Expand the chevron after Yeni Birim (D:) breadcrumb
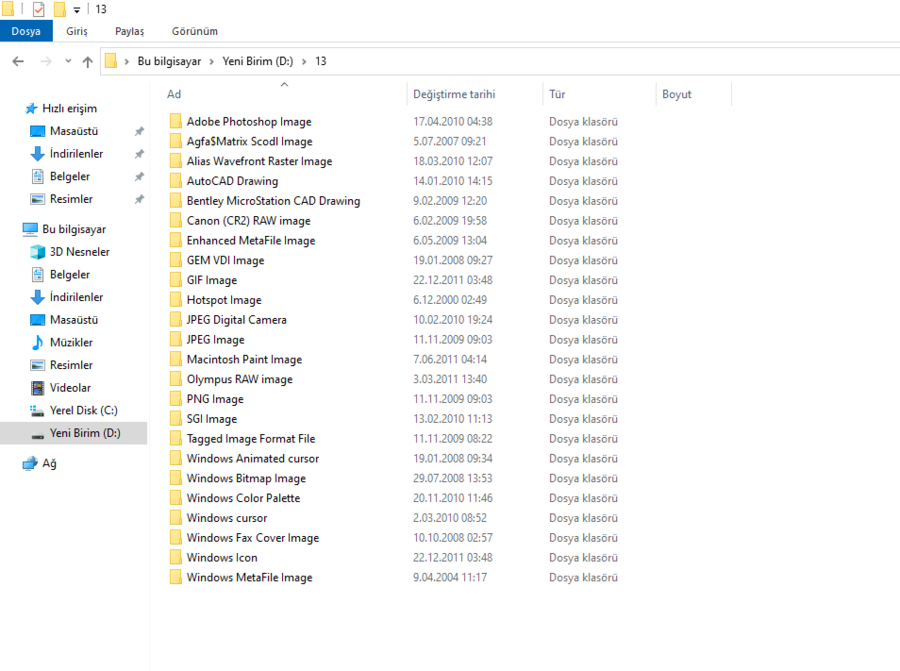The width and height of the screenshot is (900, 671). coord(304,61)
